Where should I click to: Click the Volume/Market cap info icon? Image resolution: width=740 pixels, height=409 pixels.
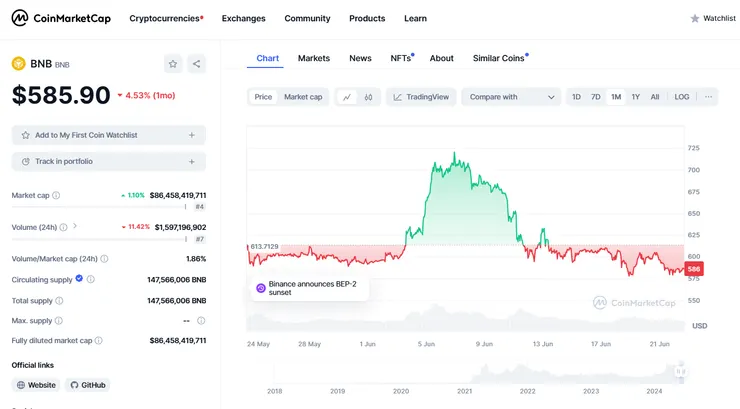[x=104, y=259]
